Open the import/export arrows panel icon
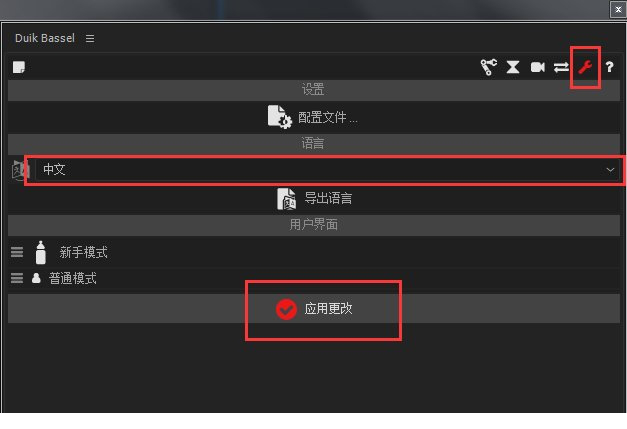Screen dimensions: 627x429 click(561, 67)
